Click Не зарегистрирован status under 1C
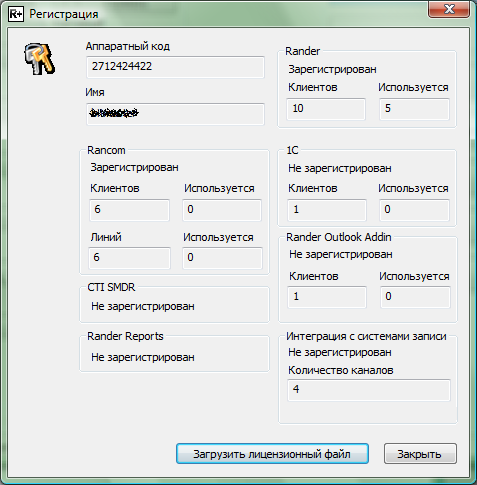Screen dimensions: 477x485 pos(340,168)
